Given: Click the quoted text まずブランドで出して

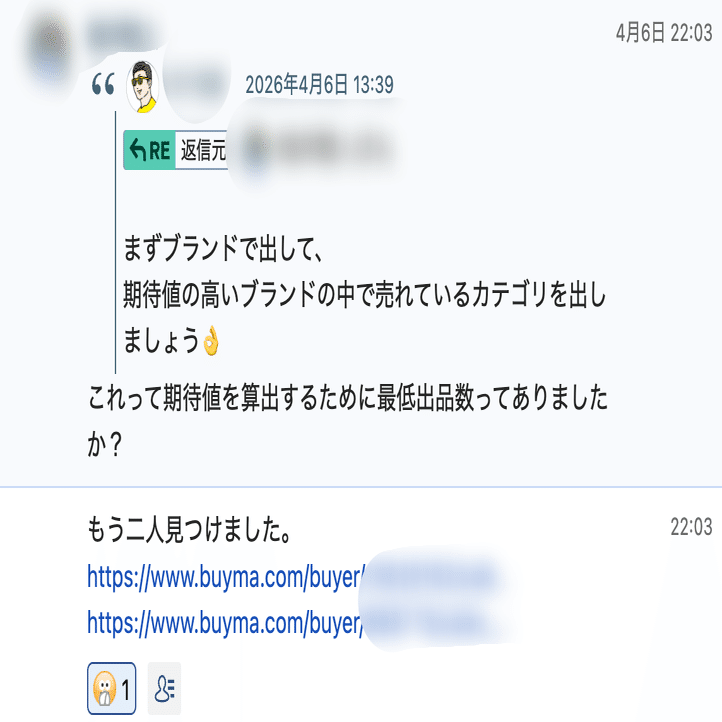Looking at the screenshot, I should pyautogui.click(x=222, y=249).
